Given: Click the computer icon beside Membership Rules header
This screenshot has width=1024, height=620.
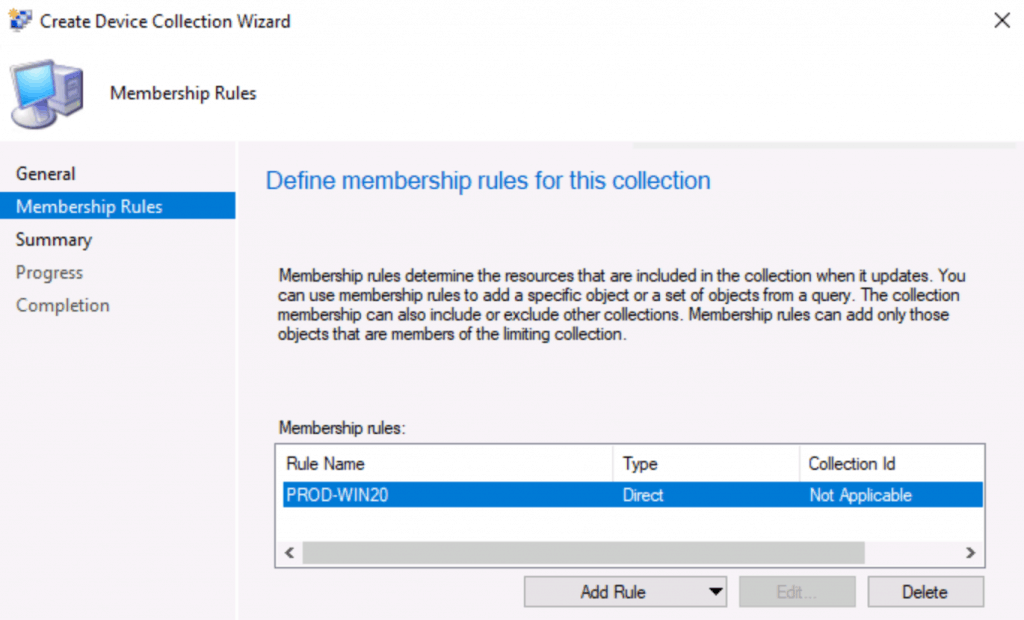Looking at the screenshot, I should (x=46, y=93).
